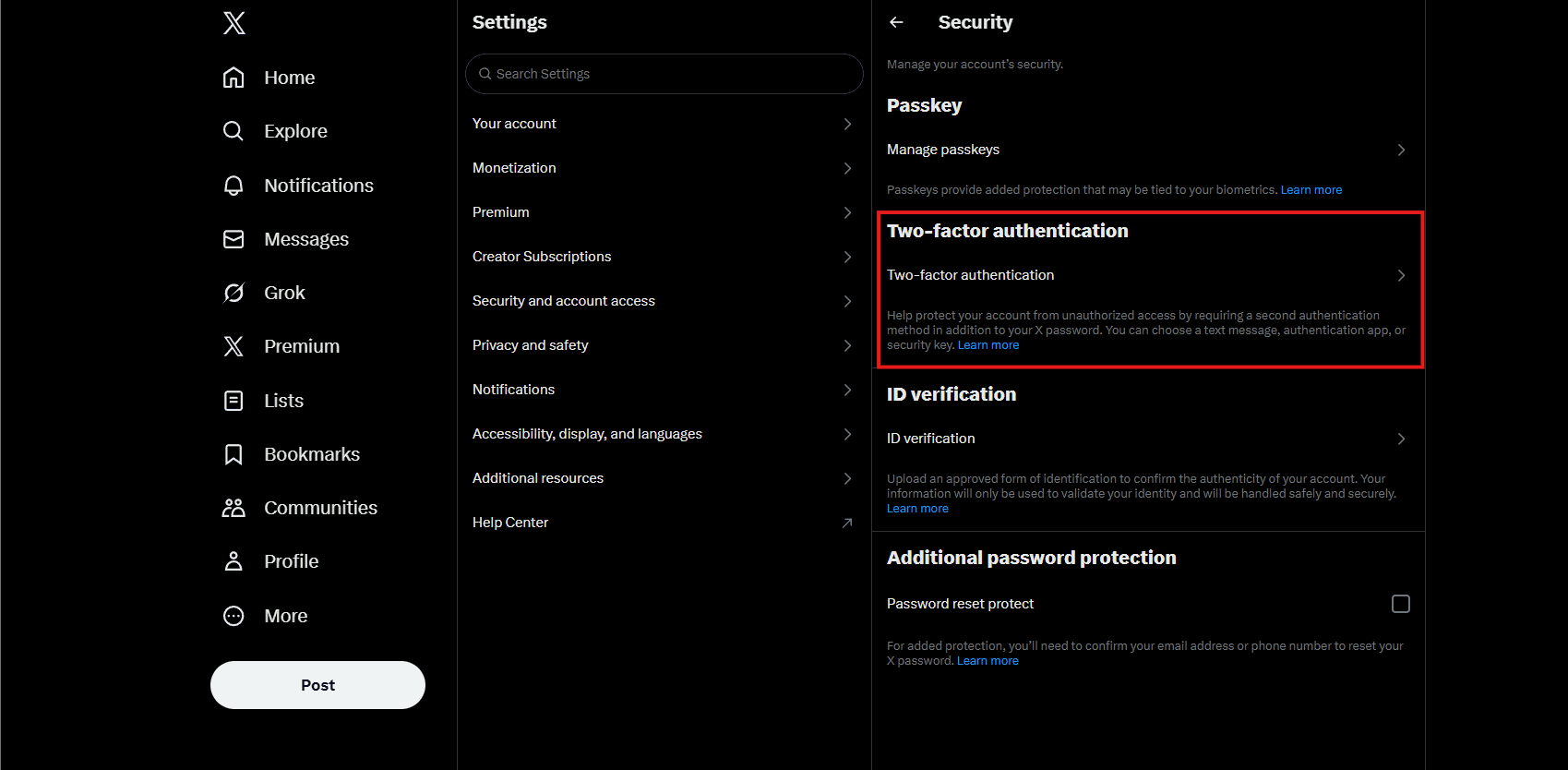The image size is (1568, 770).
Task: Click the Search Settings input field
Action: coord(663,74)
